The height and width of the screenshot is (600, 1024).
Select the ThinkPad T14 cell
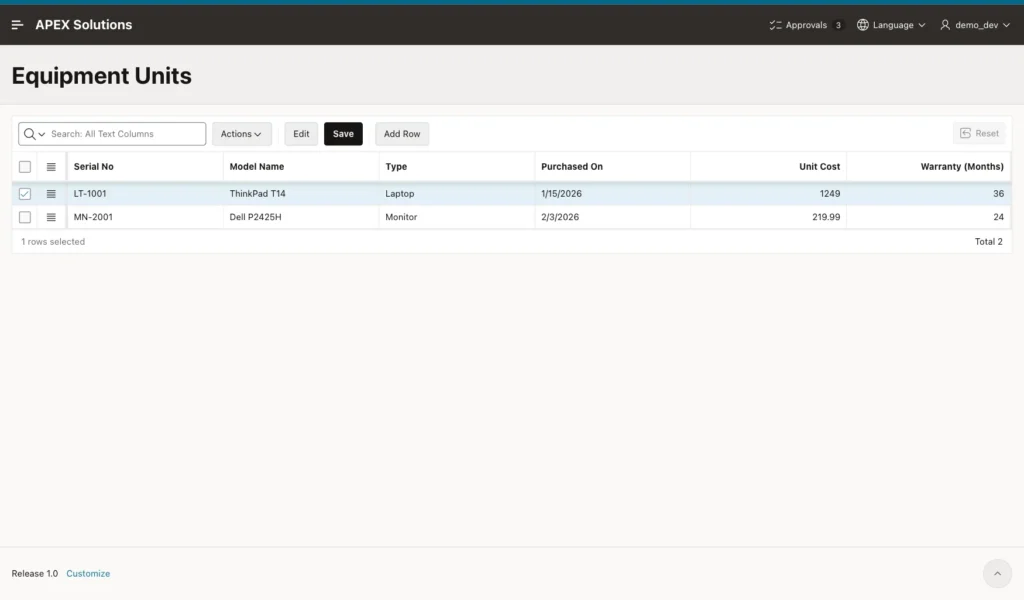301,194
